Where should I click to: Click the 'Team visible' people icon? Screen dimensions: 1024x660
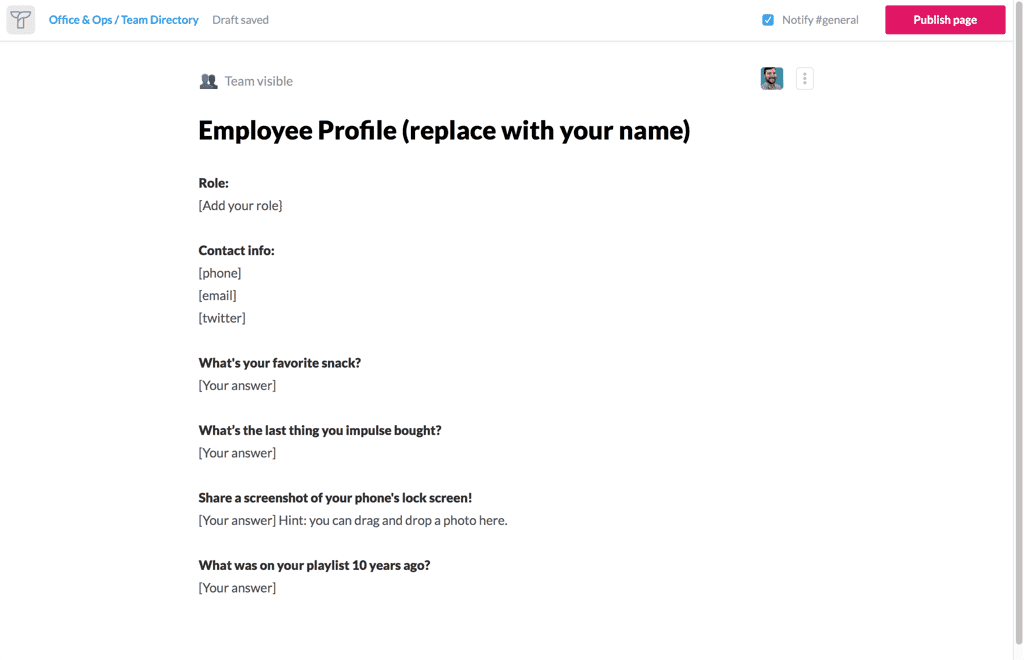pos(208,81)
